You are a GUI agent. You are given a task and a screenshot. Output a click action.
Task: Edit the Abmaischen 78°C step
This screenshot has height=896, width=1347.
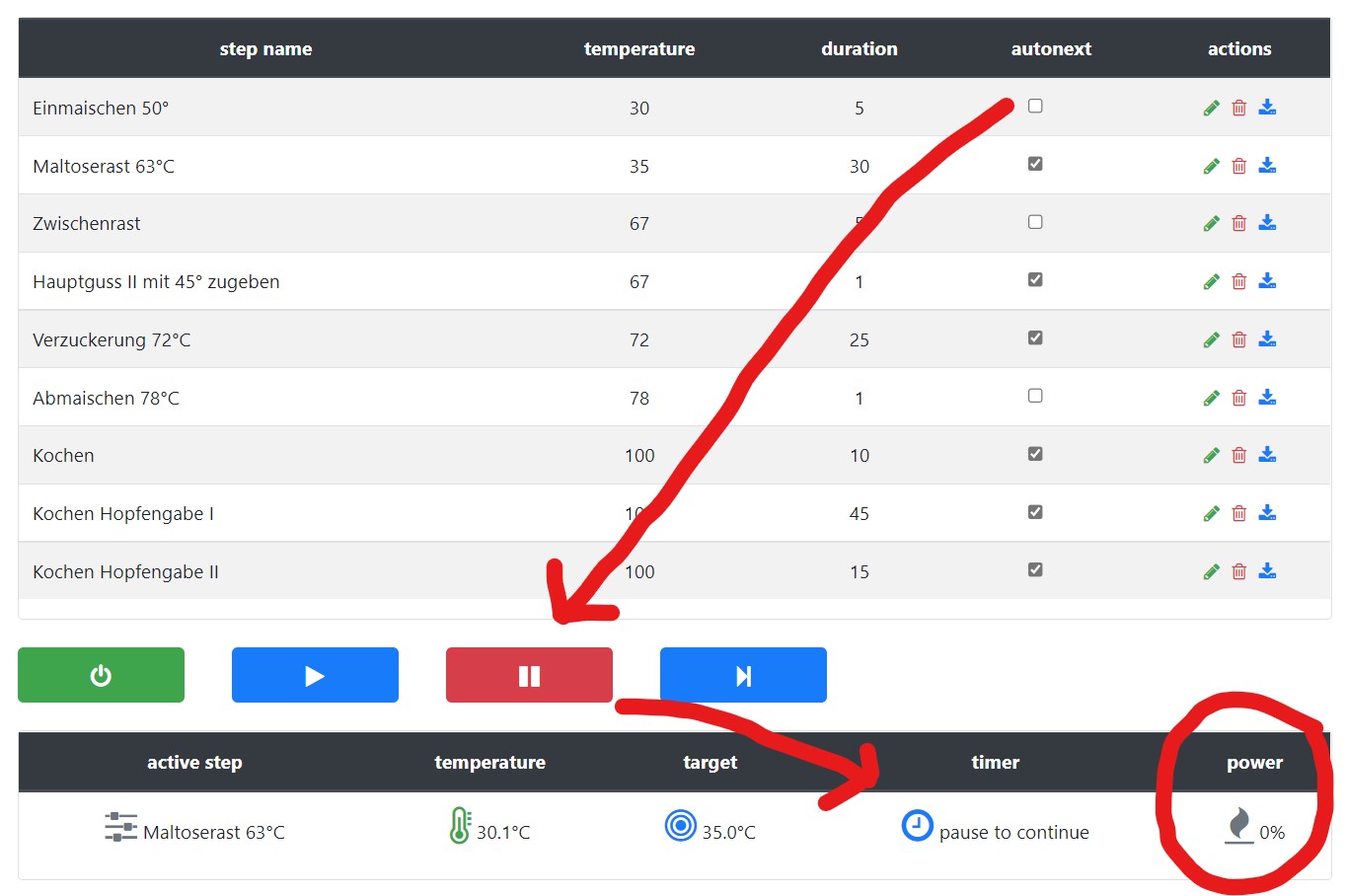point(1211,398)
